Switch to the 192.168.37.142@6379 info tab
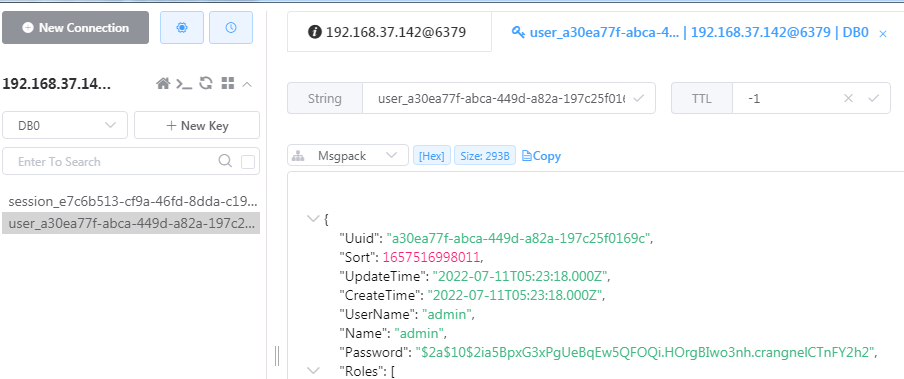The width and height of the screenshot is (904, 379). pos(389,32)
